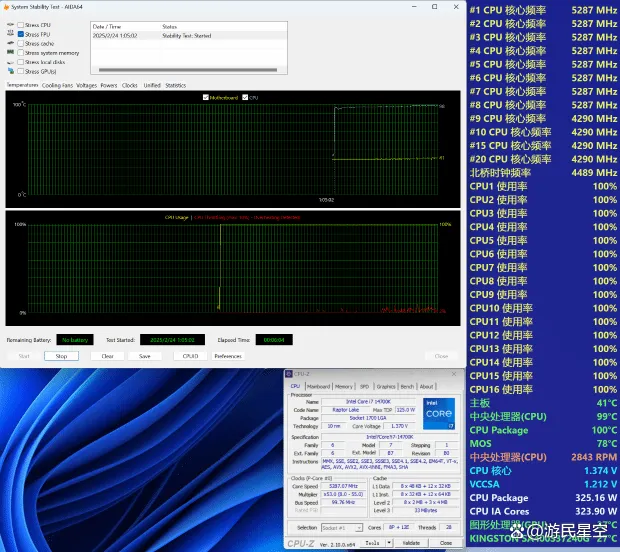The width and height of the screenshot is (620, 552).
Task: Click the icon beside Stress cache
Action: coord(11,43)
